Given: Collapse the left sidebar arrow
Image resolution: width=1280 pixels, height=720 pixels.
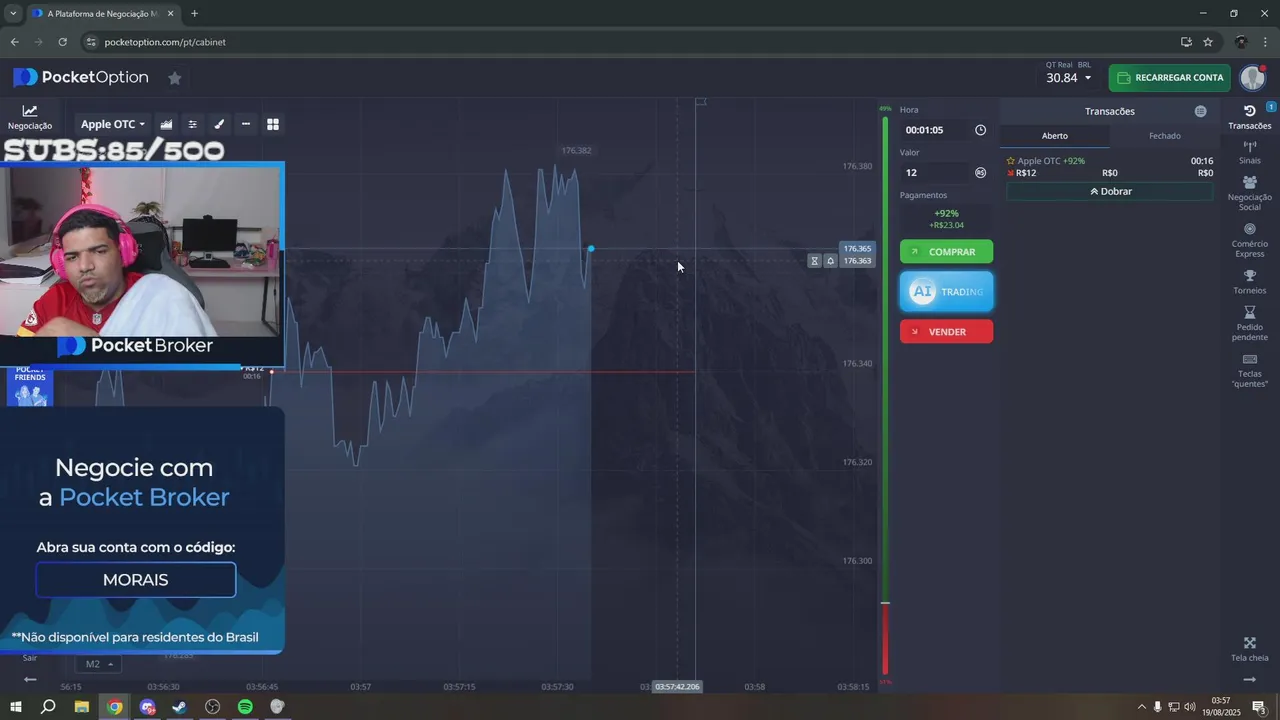Looking at the screenshot, I should pyautogui.click(x=30, y=680).
